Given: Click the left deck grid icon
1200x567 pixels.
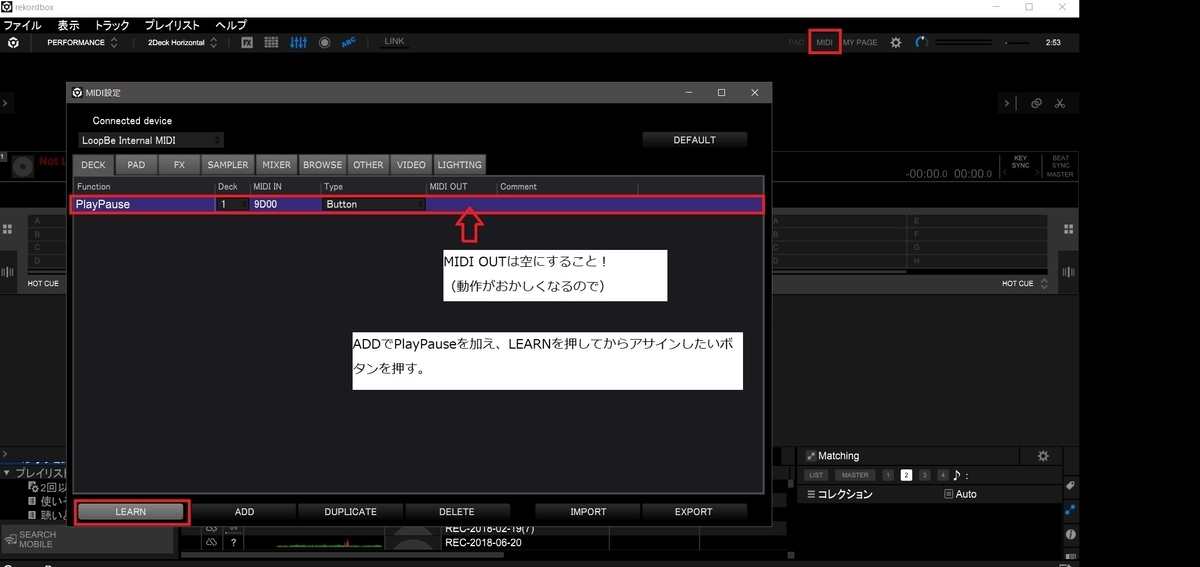Looking at the screenshot, I should 7,228.
